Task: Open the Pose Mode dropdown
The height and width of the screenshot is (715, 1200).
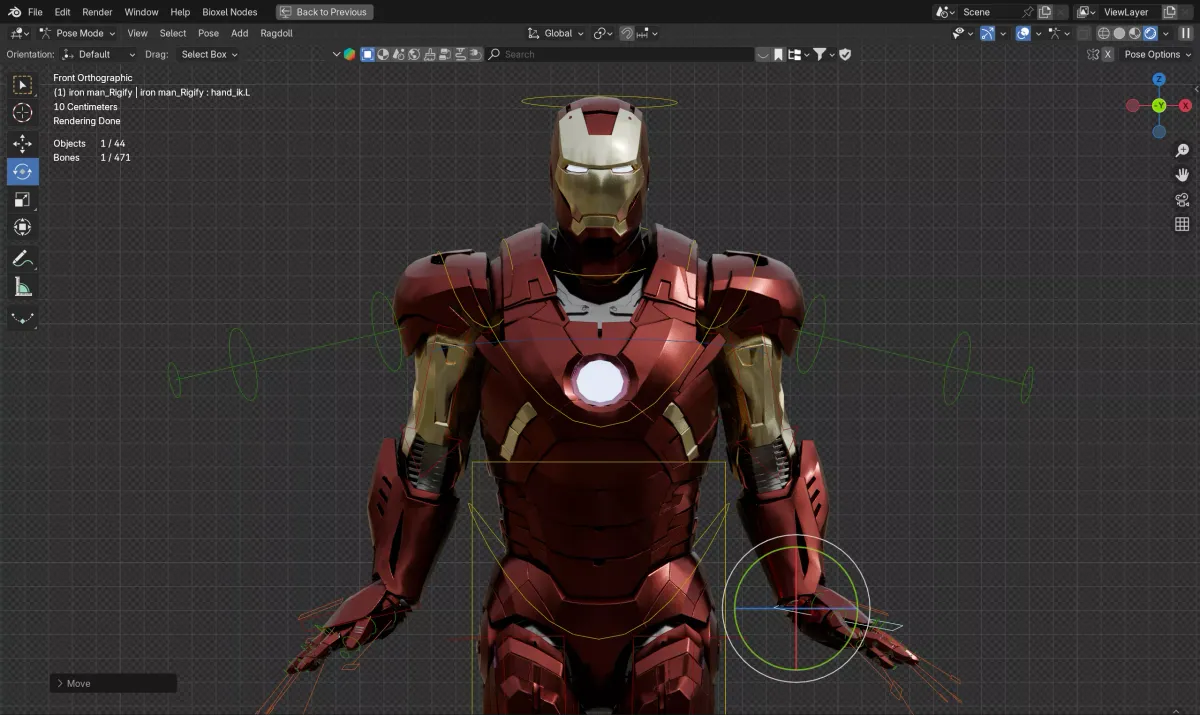Action: [77, 33]
